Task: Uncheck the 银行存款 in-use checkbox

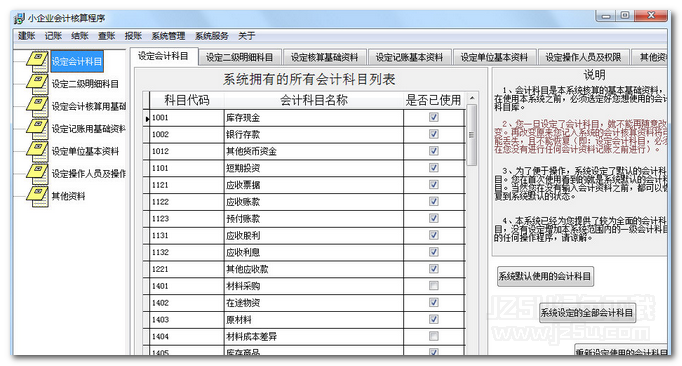Action: (x=434, y=134)
